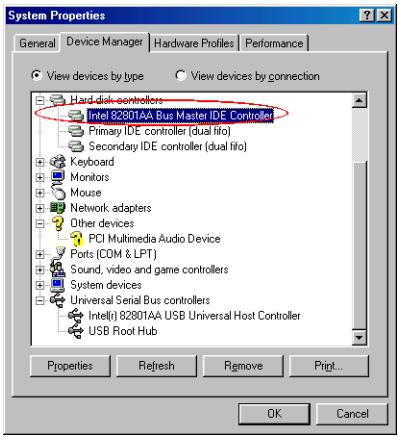The image size is (398, 437).
Task: Select the Monitors label
Action: (90, 177)
